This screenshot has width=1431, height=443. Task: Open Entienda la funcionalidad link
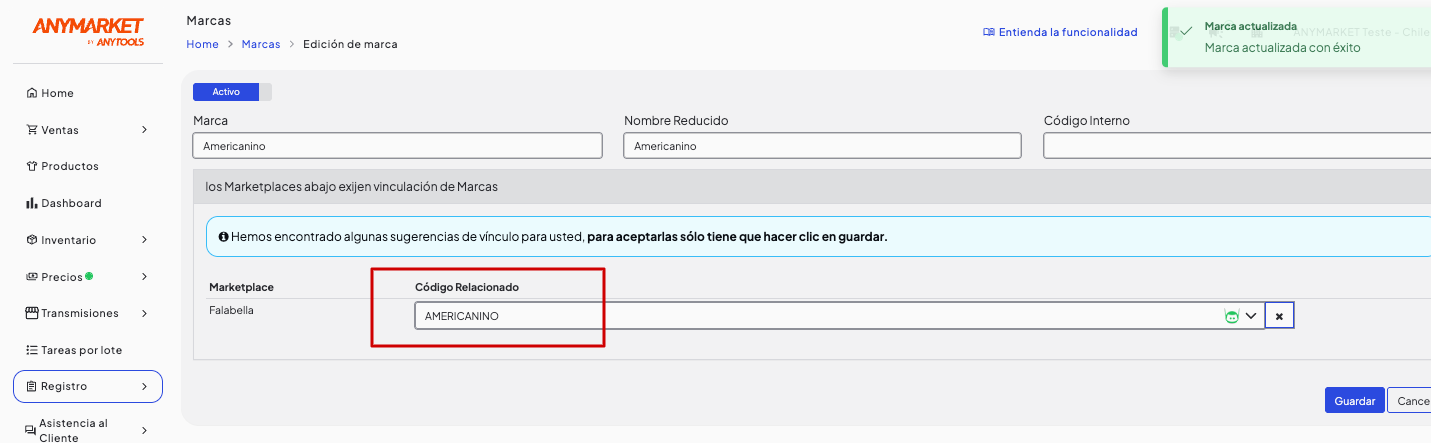coord(1067,32)
